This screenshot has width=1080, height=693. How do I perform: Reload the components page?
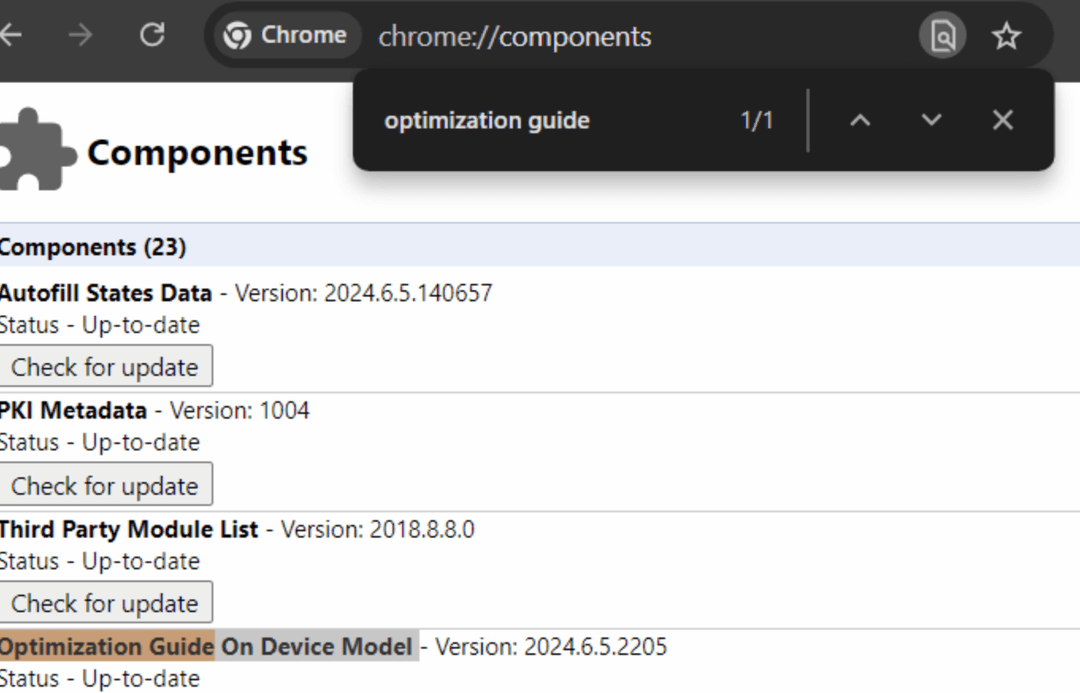(x=152, y=34)
